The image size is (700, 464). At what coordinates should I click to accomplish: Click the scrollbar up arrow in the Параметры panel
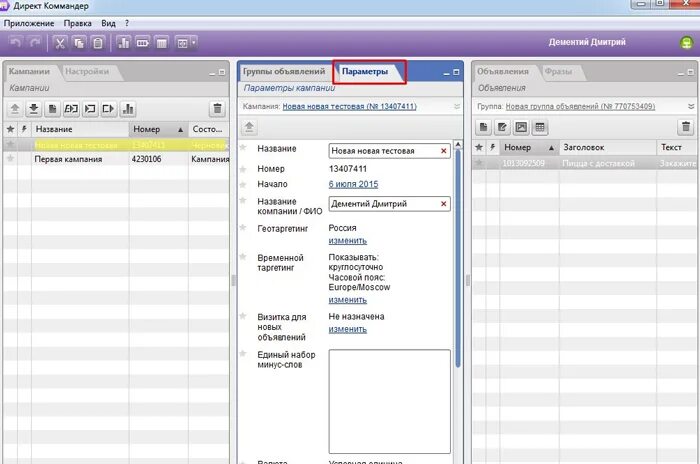coord(458,145)
